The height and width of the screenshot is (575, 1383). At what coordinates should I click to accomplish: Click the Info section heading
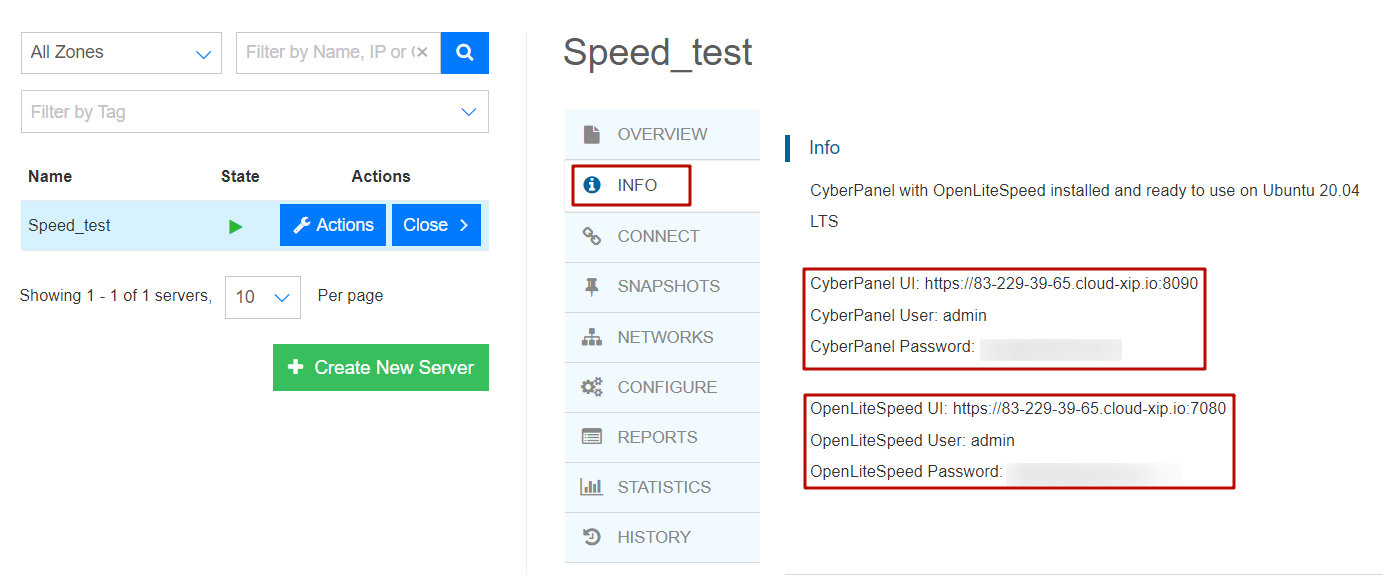click(824, 148)
